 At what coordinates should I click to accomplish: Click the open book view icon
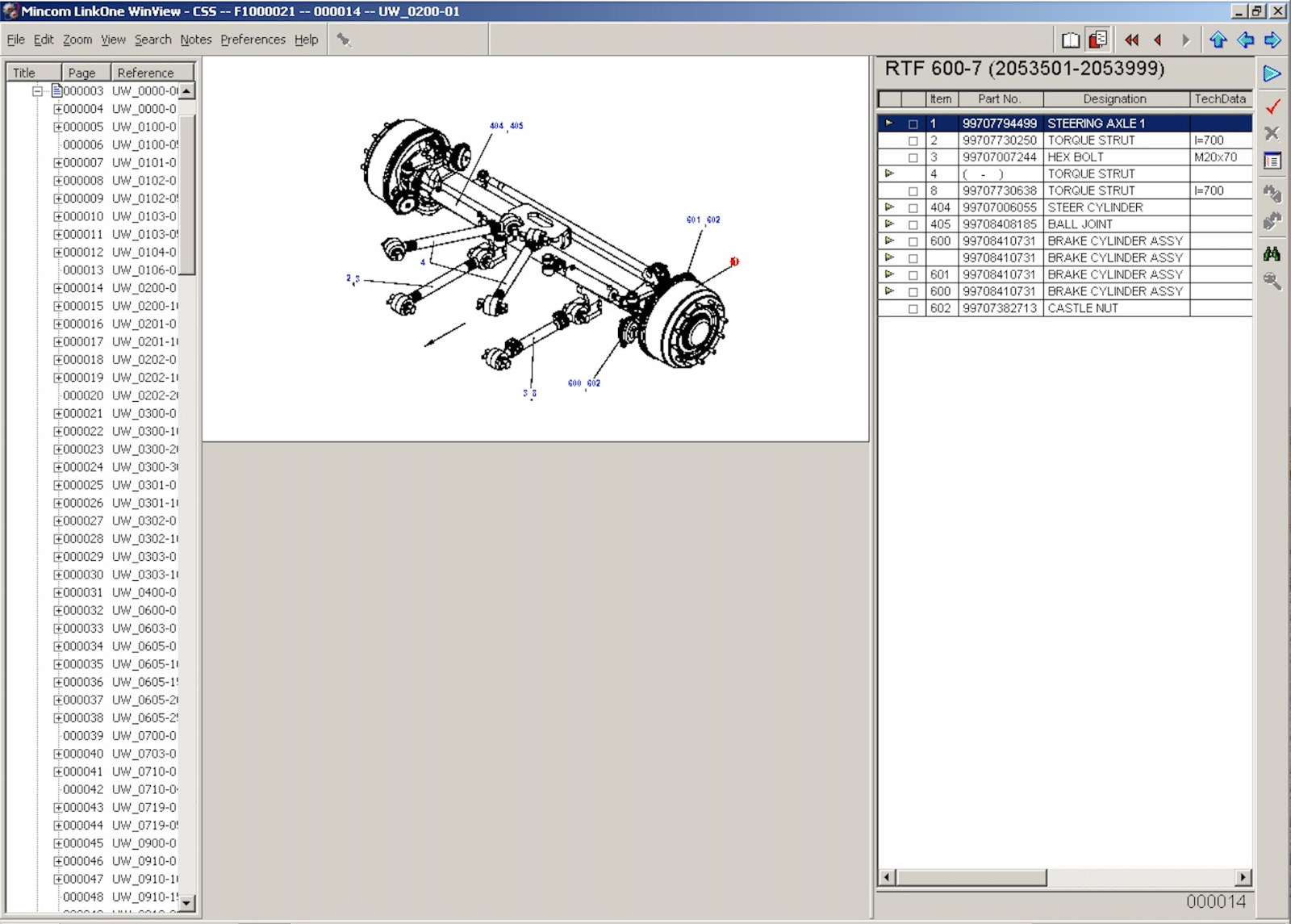(1071, 40)
